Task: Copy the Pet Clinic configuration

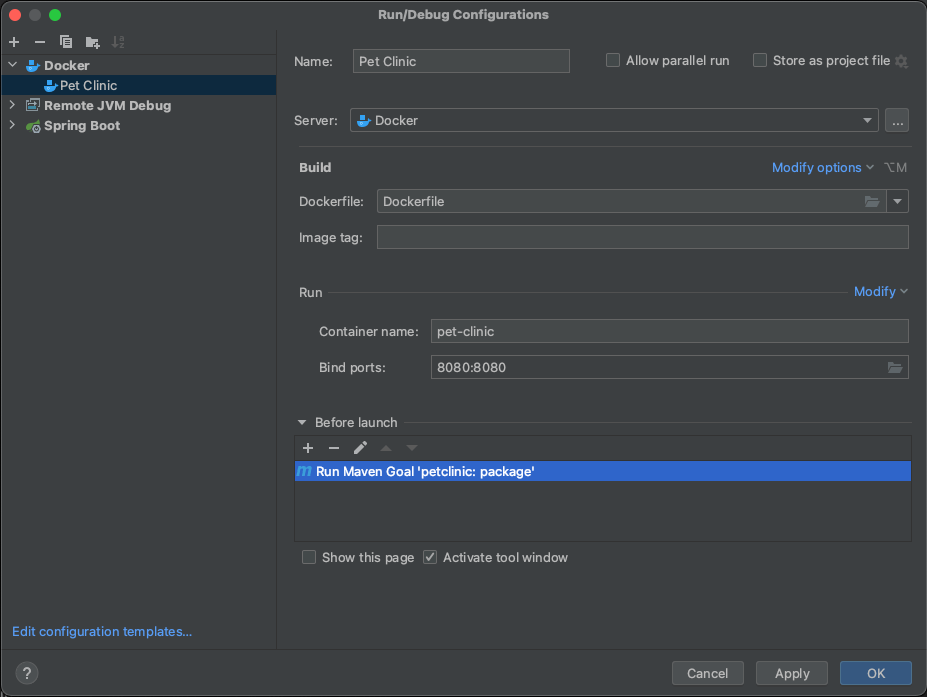Action: coord(65,42)
